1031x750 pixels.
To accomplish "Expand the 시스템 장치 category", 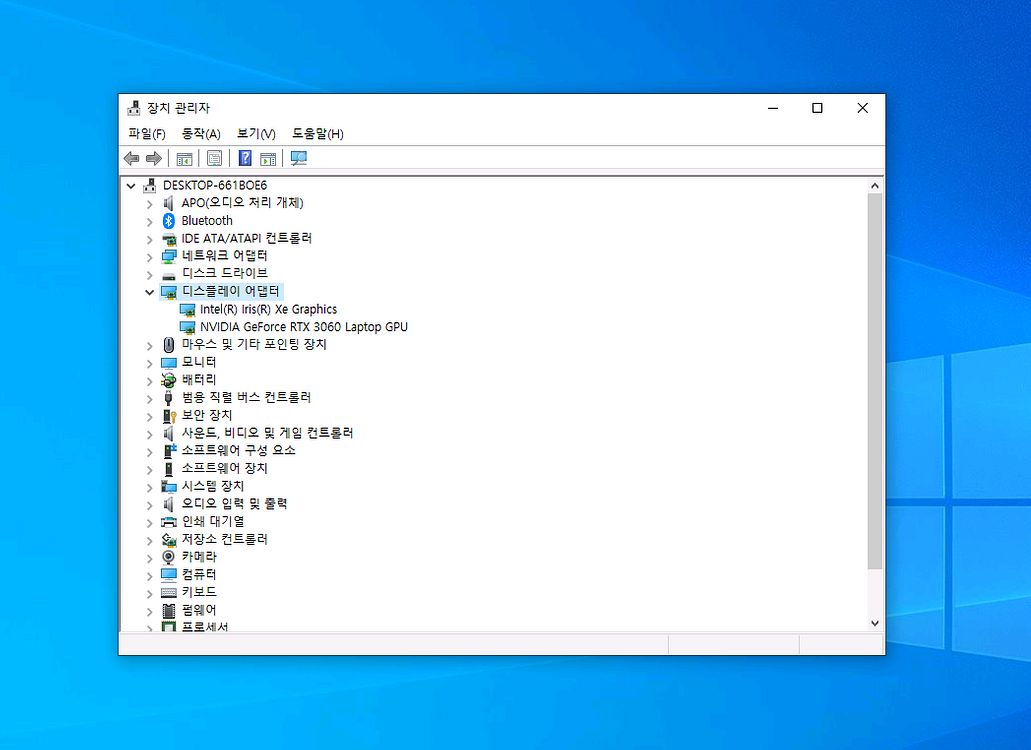I will coord(150,487).
